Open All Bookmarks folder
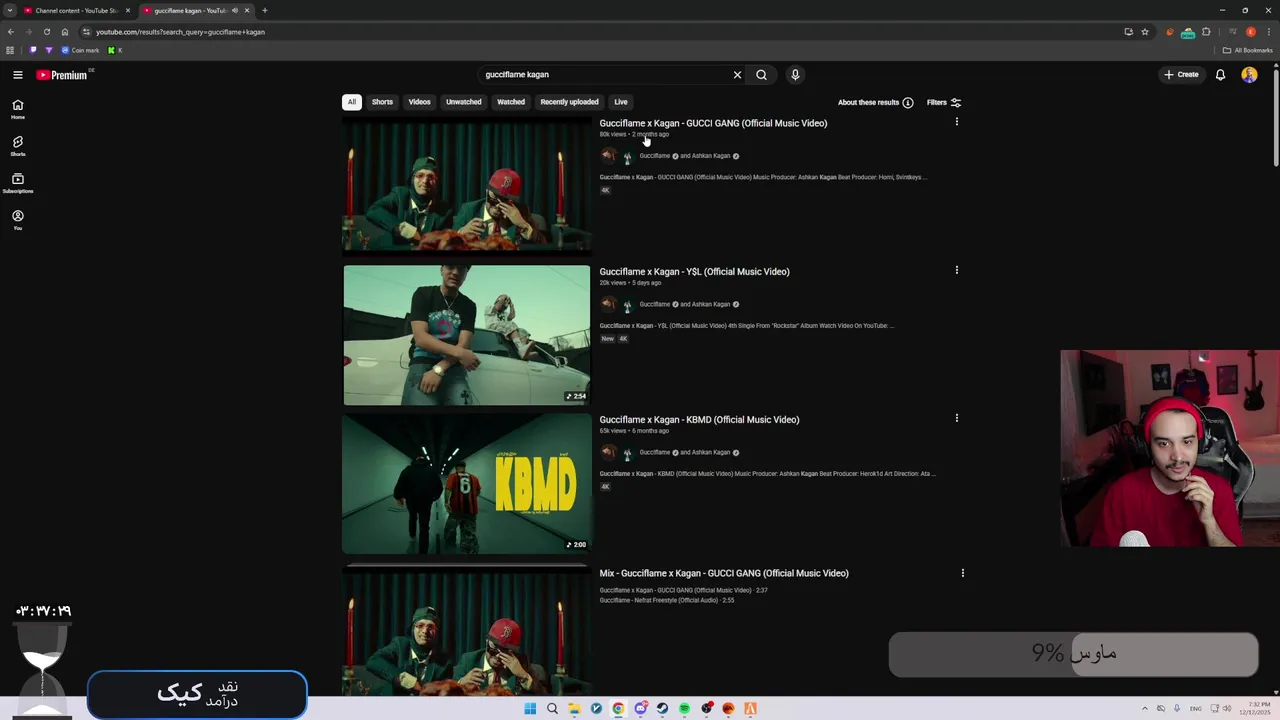1280x720 pixels. [1247, 50]
